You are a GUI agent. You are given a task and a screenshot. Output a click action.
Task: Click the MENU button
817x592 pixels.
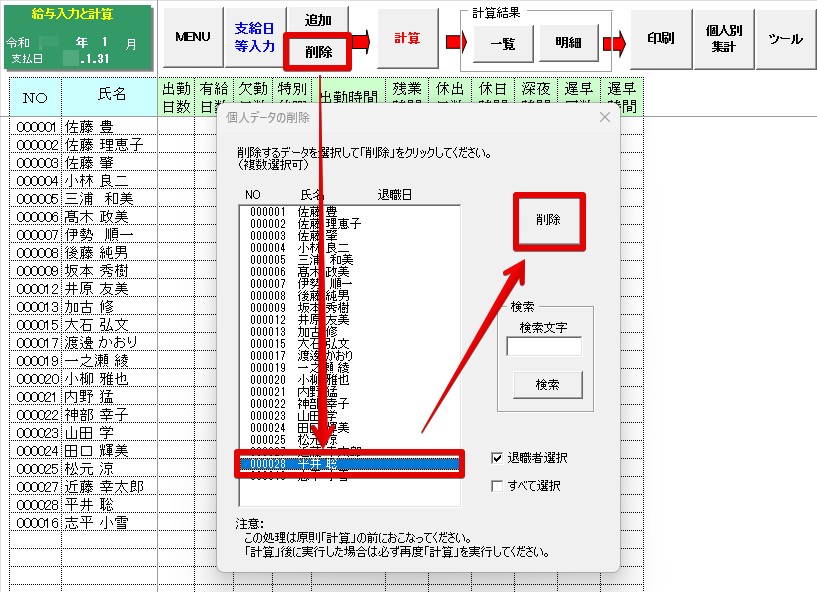click(x=192, y=37)
